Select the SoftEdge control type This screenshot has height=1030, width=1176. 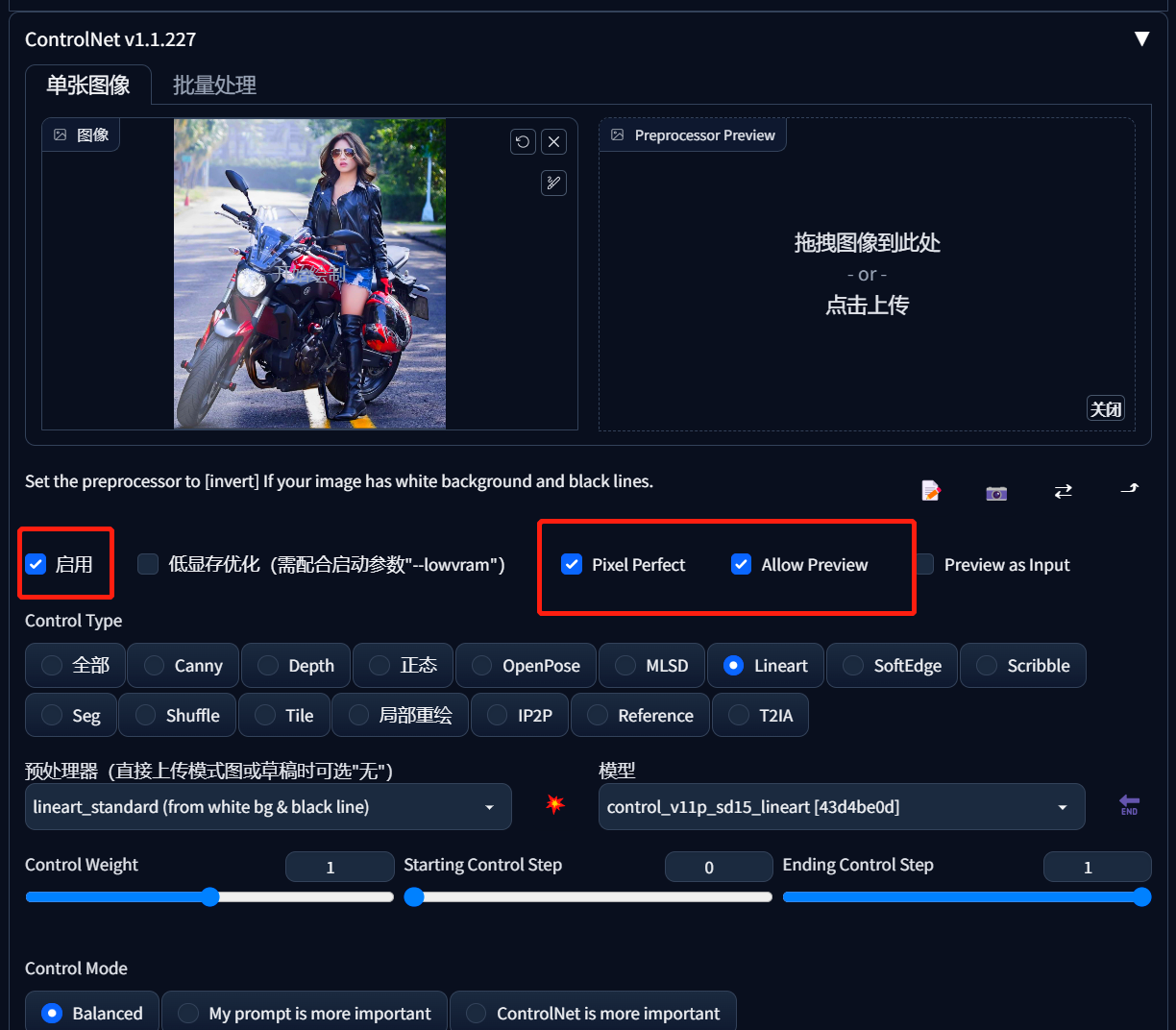(892, 666)
